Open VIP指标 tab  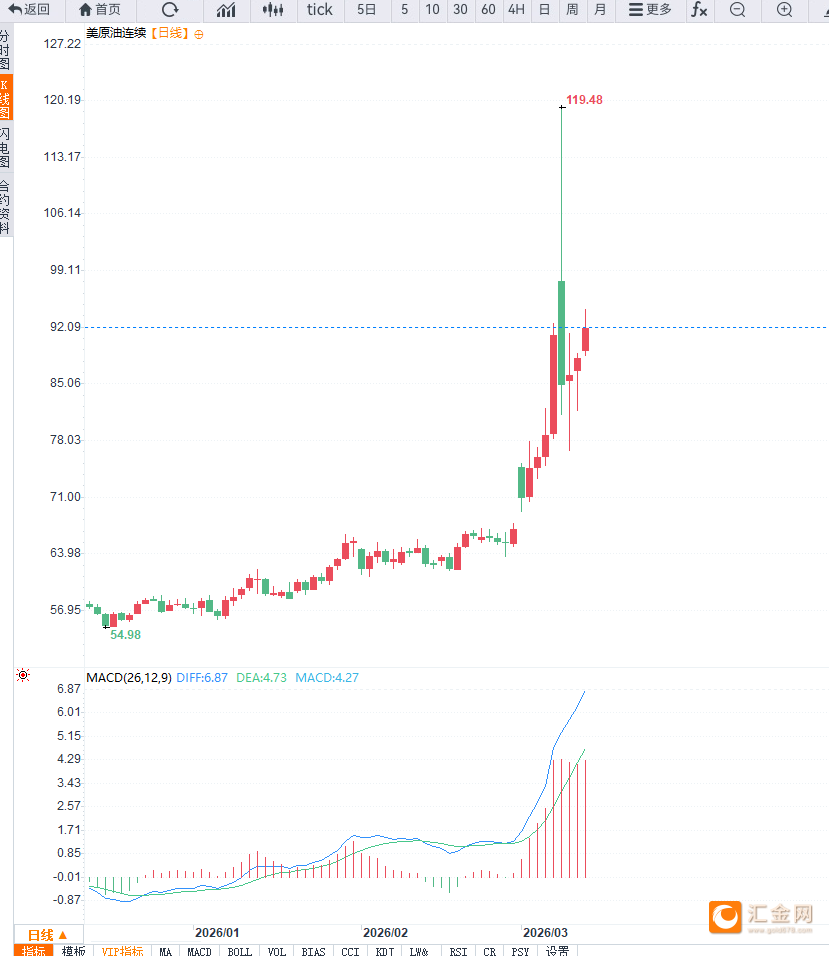tap(122, 951)
